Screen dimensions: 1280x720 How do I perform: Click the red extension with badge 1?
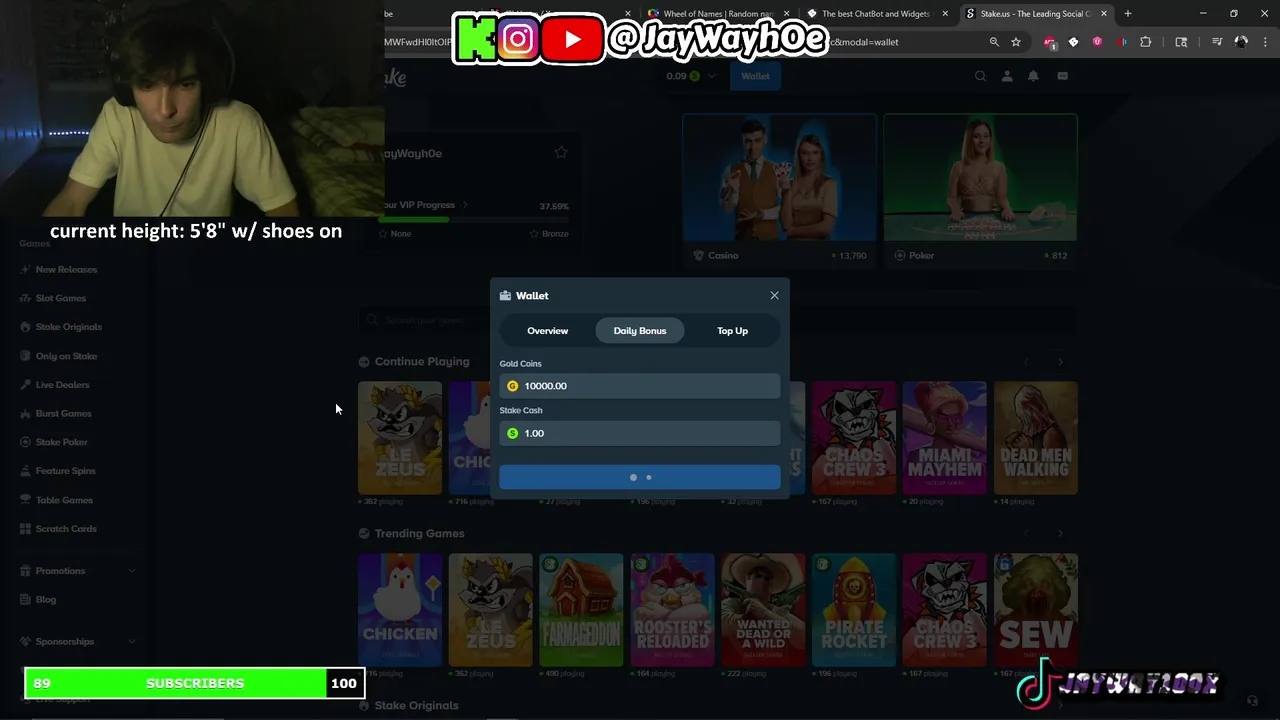tap(1049, 42)
